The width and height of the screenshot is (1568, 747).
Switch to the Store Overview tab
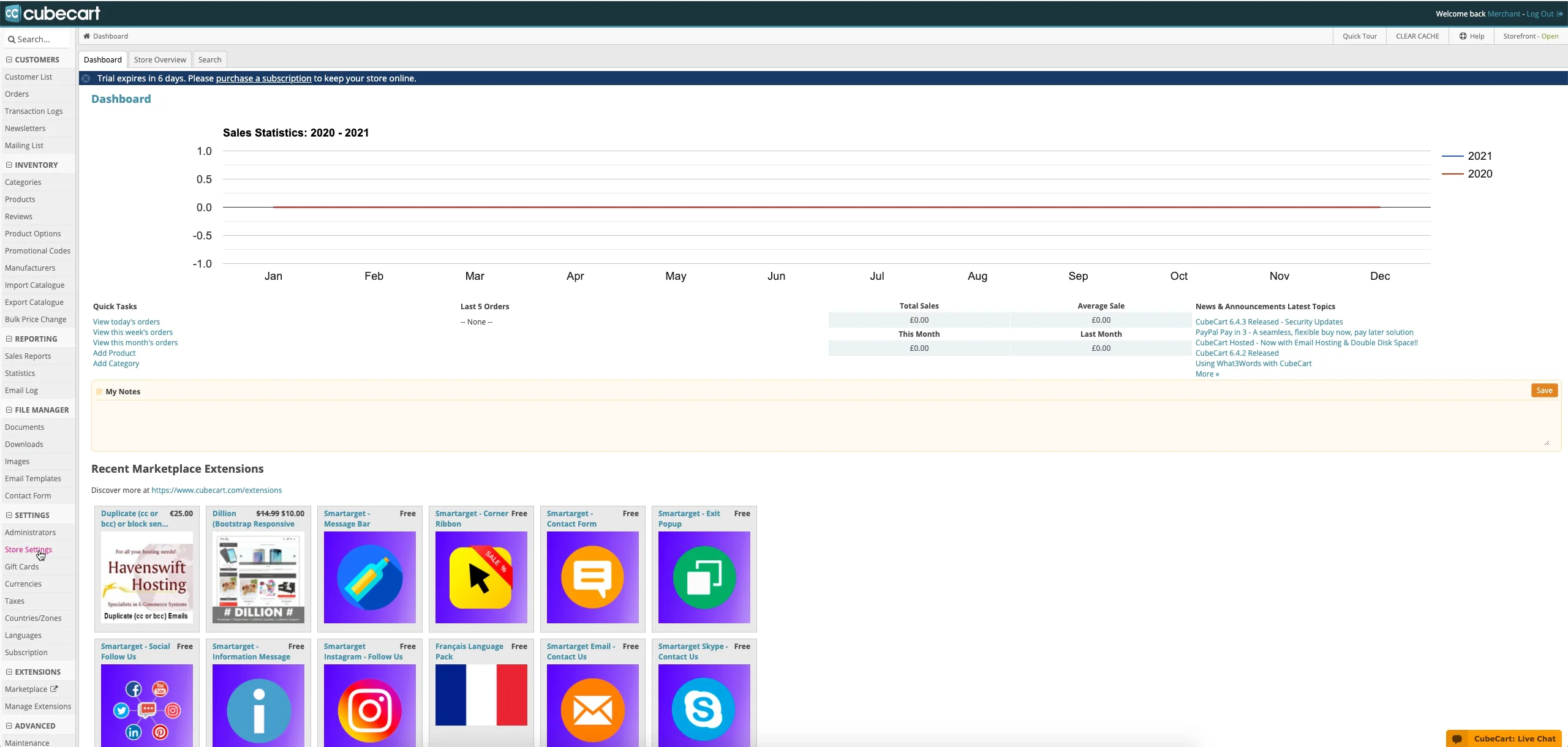(x=160, y=59)
